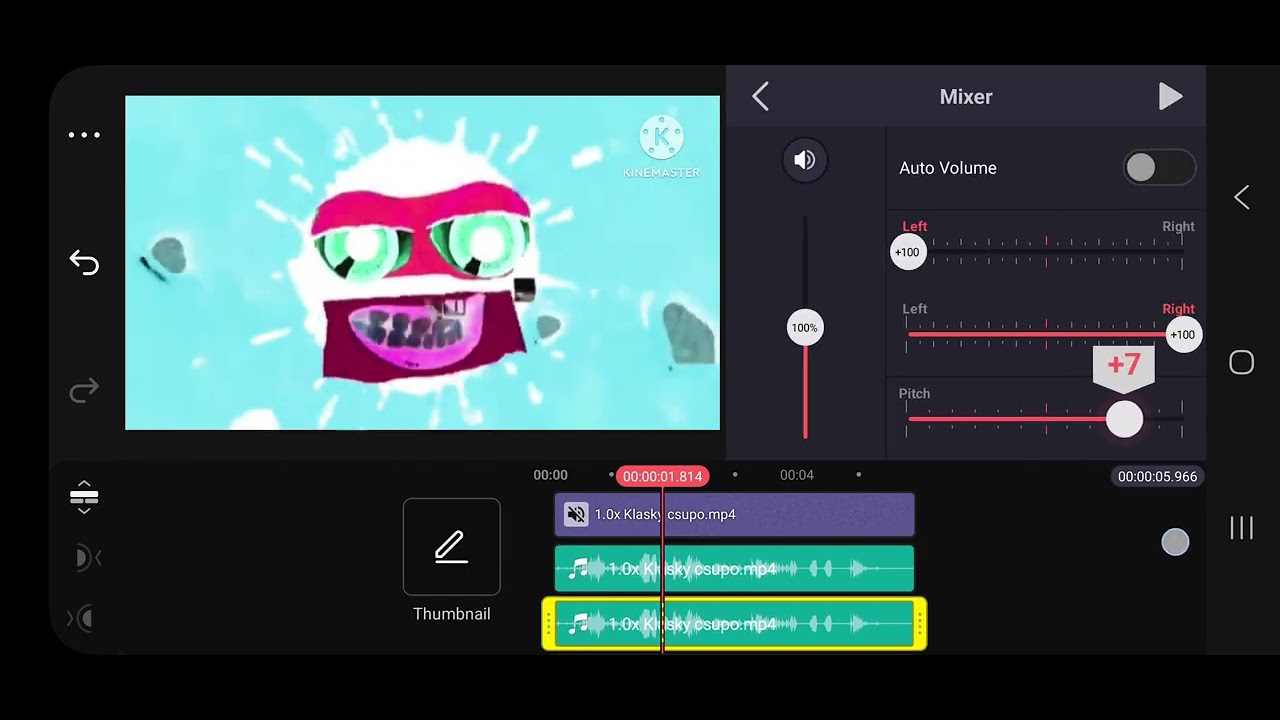This screenshot has height=720, width=1280.
Task: Tap the Android back navigation button
Action: tap(1242, 198)
